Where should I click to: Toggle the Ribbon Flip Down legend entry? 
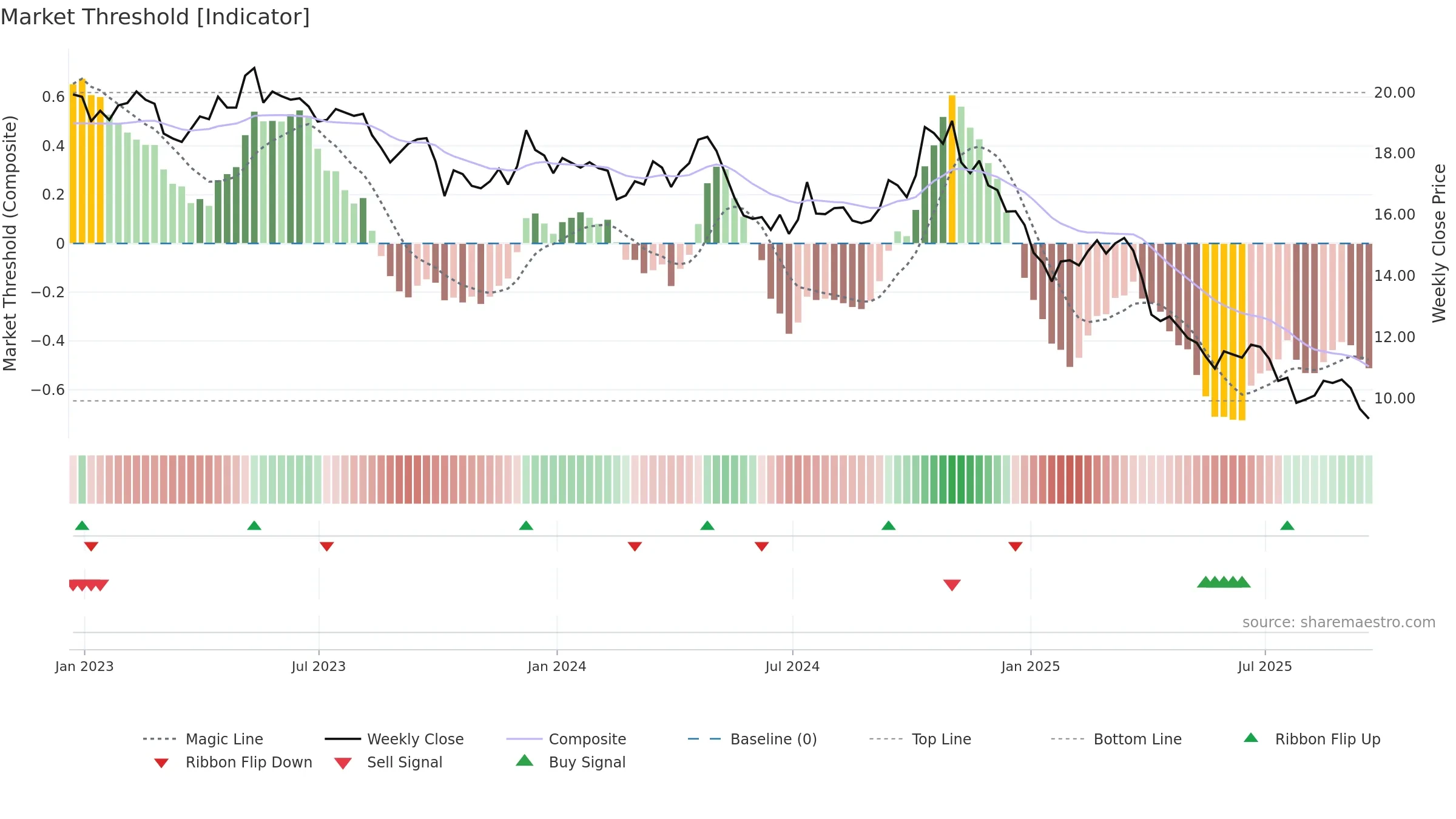click(232, 762)
